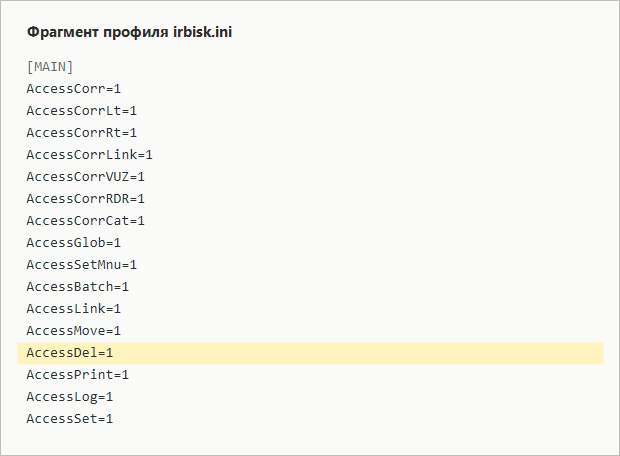Click the AccessCorrVUZ=1 line
The image size is (620, 456).
pyautogui.click(x=85, y=177)
